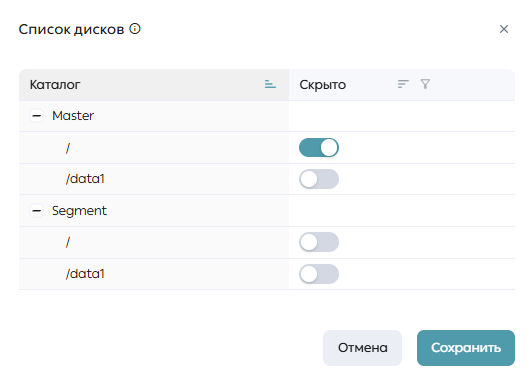Click the Скрыто column header
The image size is (530, 382).
(x=402, y=85)
